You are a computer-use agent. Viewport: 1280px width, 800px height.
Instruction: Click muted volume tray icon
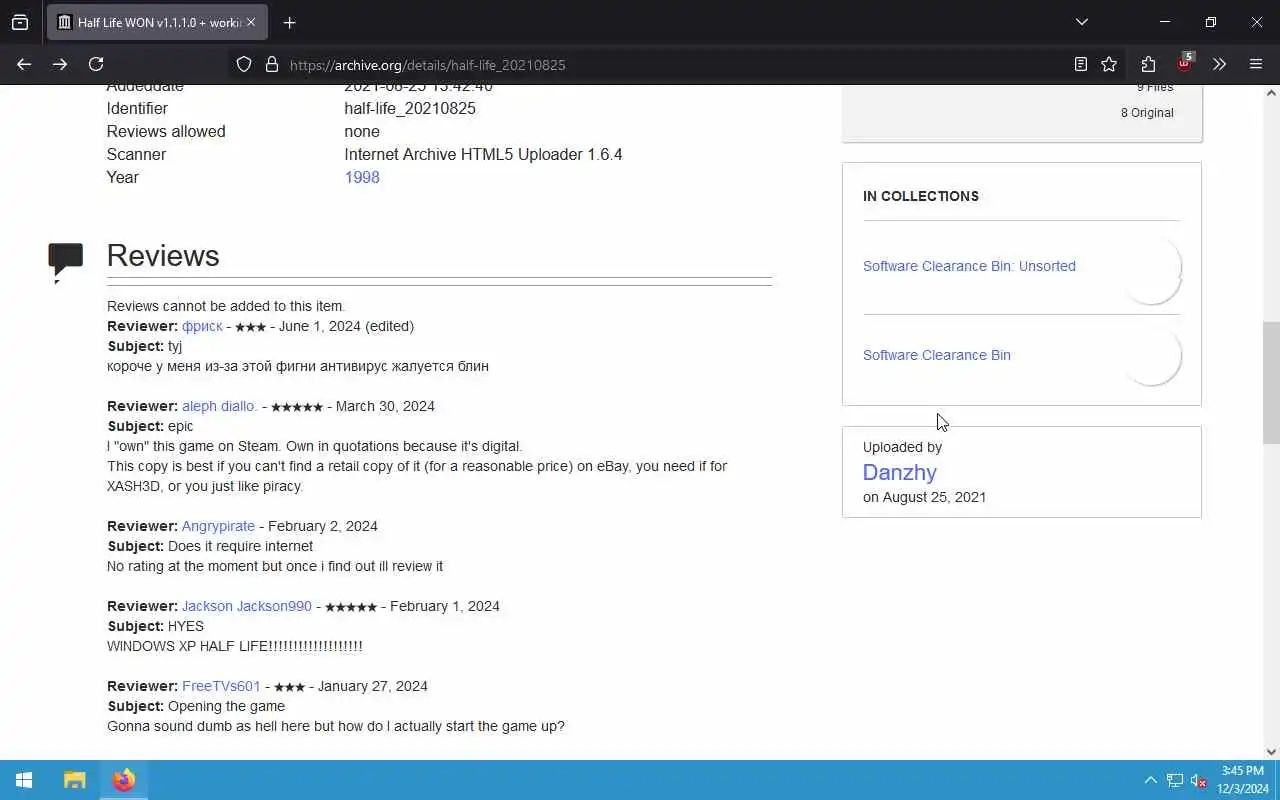tap(1199, 780)
